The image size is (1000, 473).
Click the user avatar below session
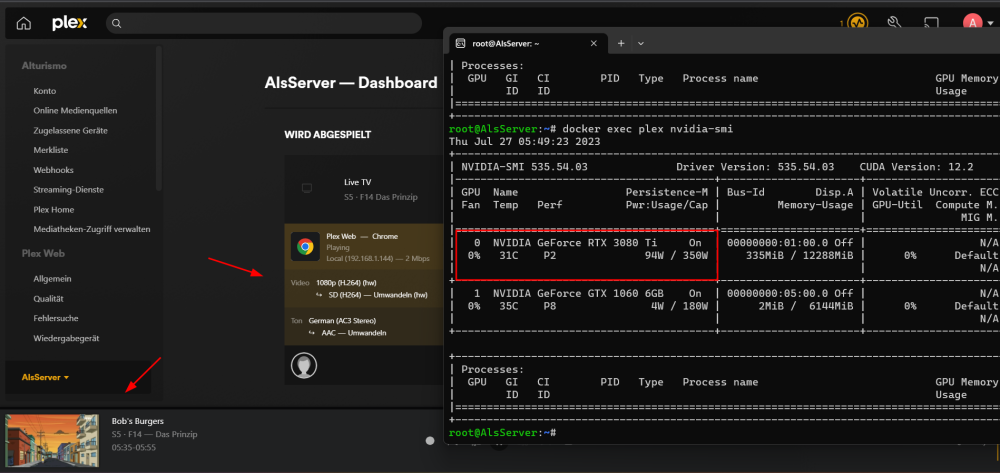click(x=304, y=365)
